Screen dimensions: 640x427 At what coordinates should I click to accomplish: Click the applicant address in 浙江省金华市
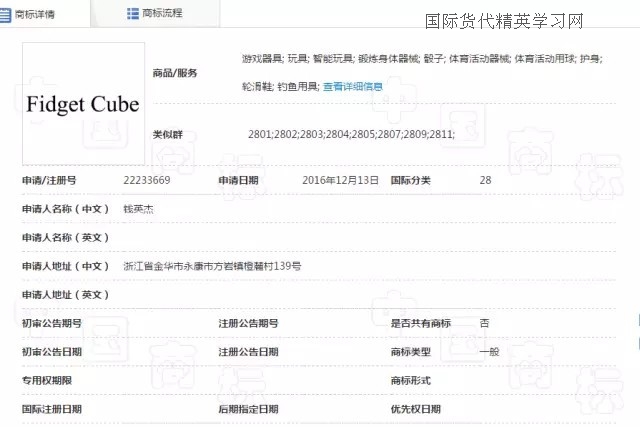212,266
